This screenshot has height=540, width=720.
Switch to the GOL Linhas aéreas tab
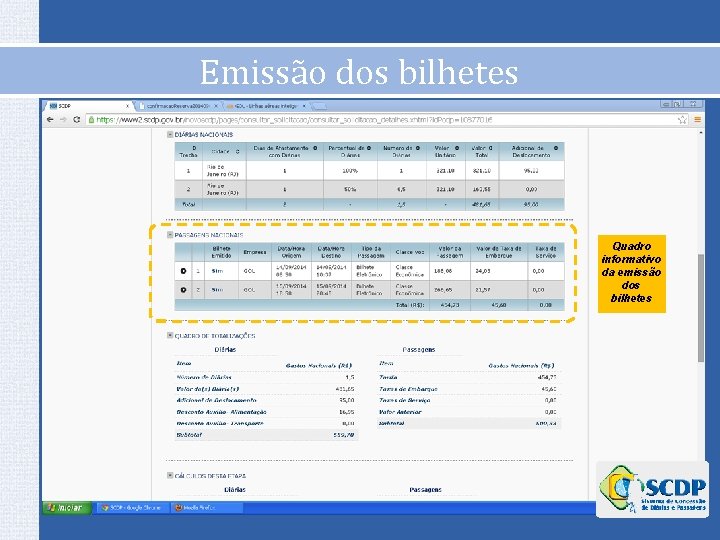click(x=266, y=106)
